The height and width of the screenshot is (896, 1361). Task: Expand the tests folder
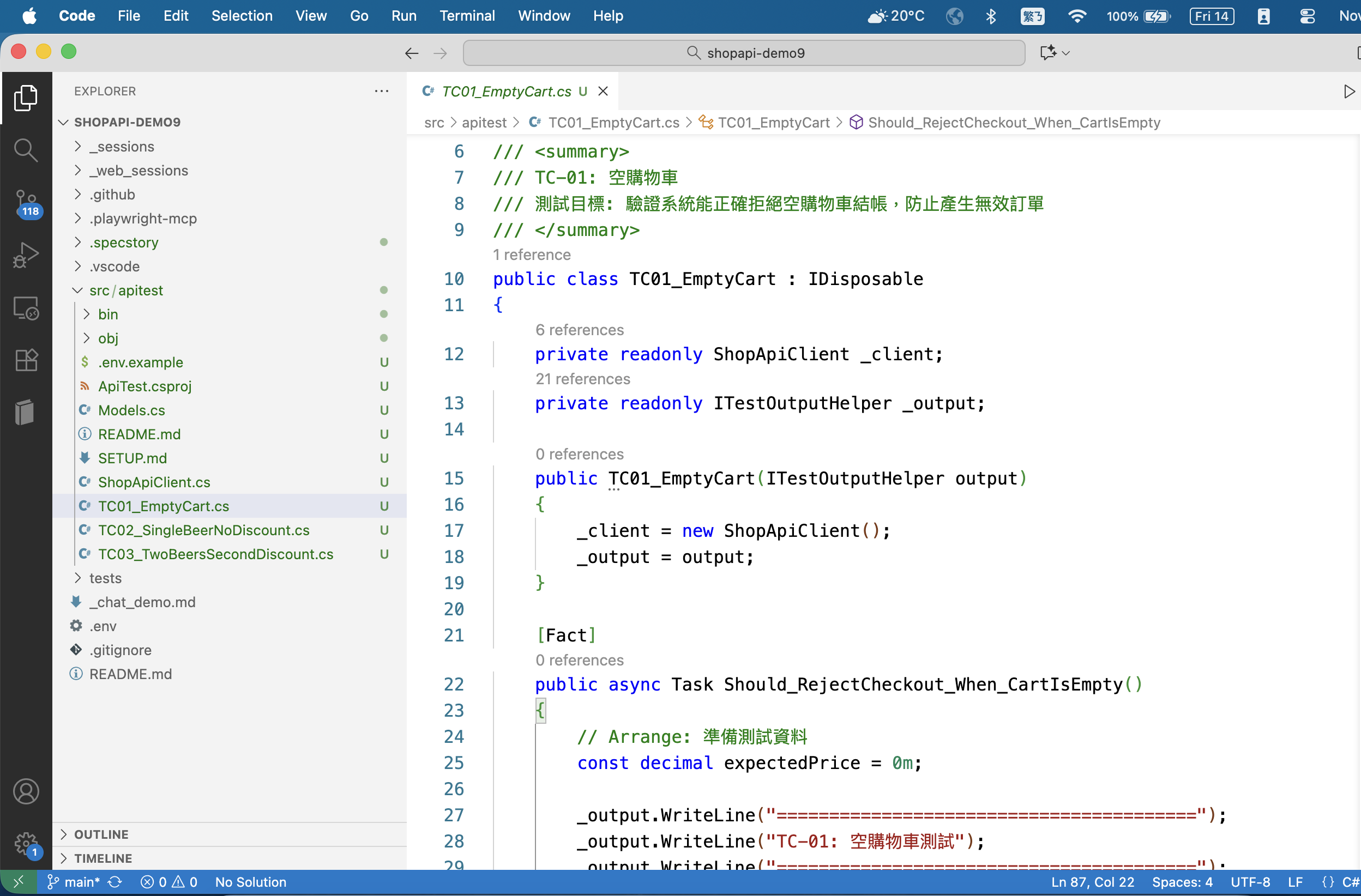click(x=106, y=578)
